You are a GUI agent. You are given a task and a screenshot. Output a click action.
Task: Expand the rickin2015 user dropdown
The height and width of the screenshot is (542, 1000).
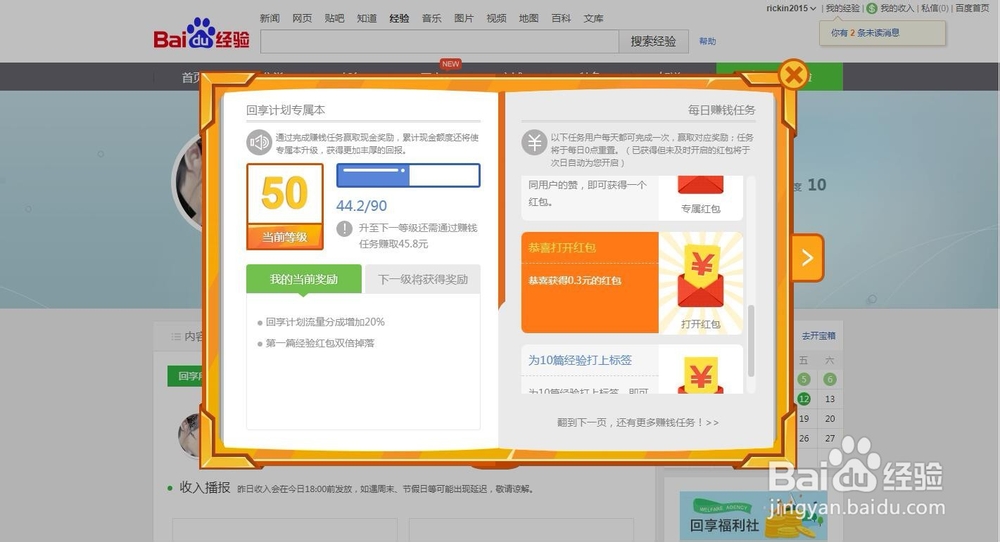coord(791,8)
